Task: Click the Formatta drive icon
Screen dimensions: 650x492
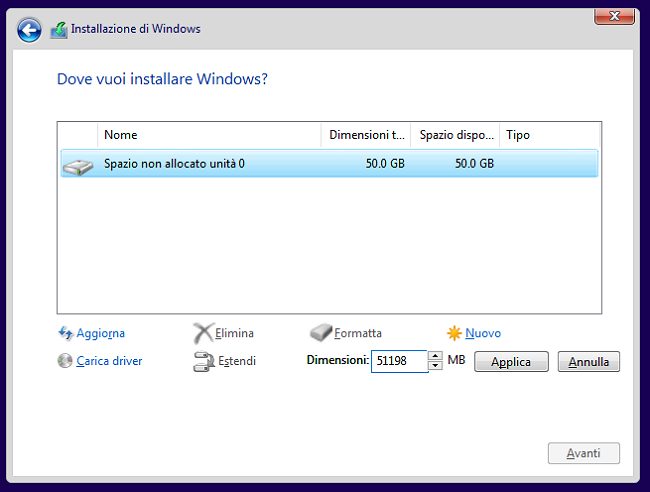Action: coord(321,332)
